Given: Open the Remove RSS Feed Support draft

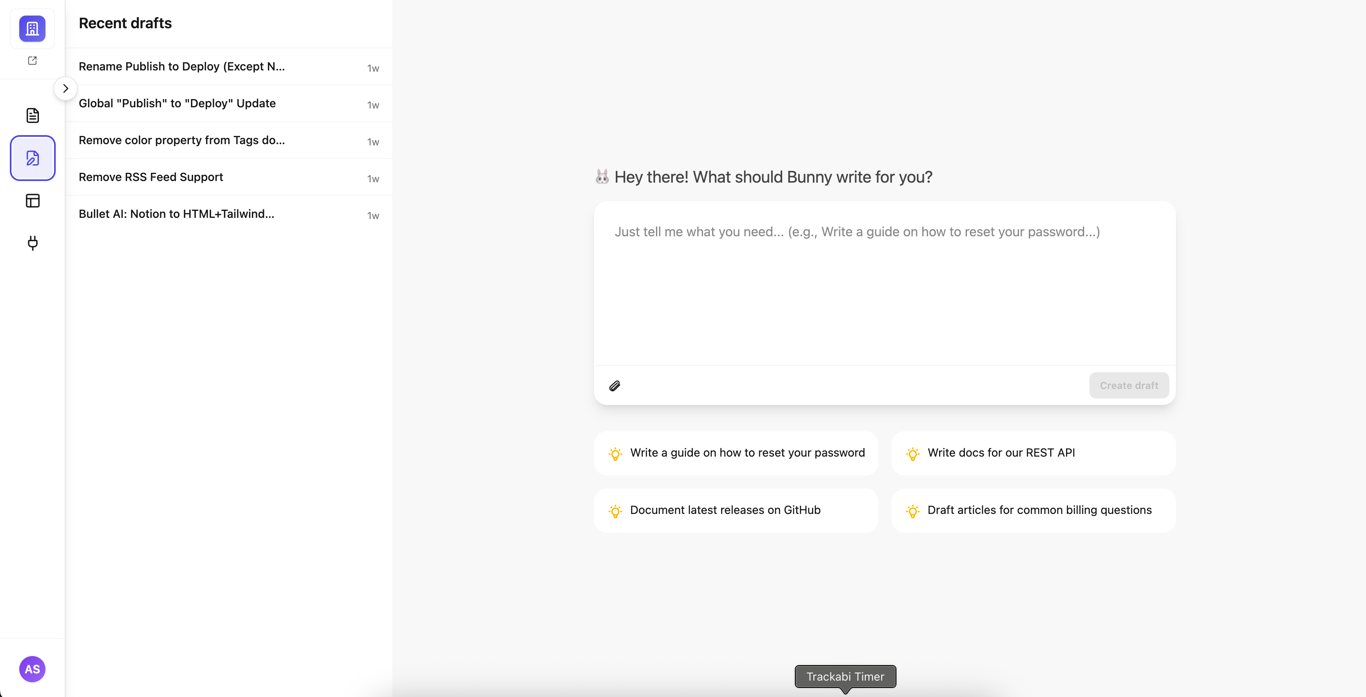Looking at the screenshot, I should (150, 177).
